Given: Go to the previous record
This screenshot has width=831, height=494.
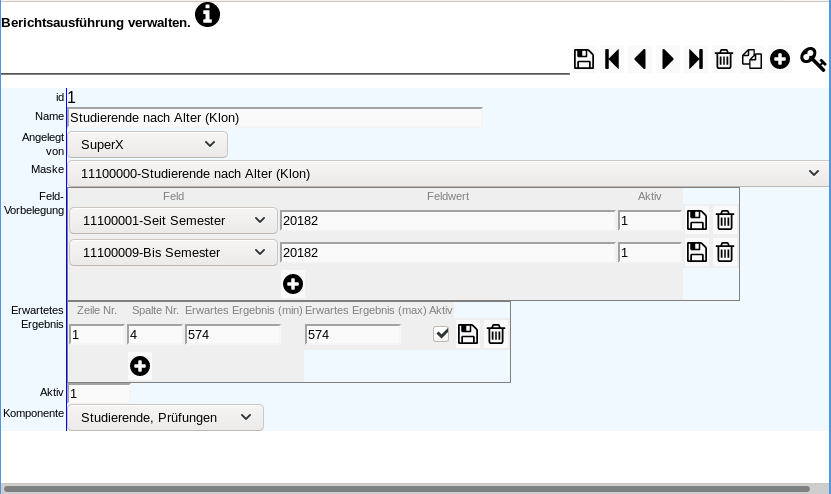Looking at the screenshot, I should pos(640,59).
